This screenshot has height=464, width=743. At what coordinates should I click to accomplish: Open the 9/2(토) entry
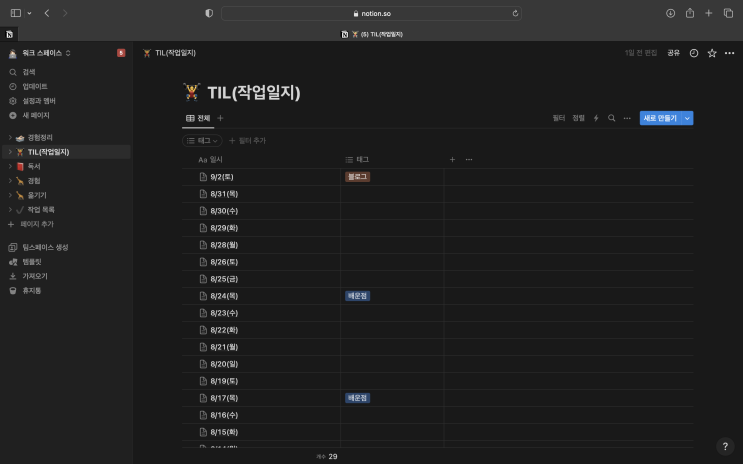(x=222, y=177)
